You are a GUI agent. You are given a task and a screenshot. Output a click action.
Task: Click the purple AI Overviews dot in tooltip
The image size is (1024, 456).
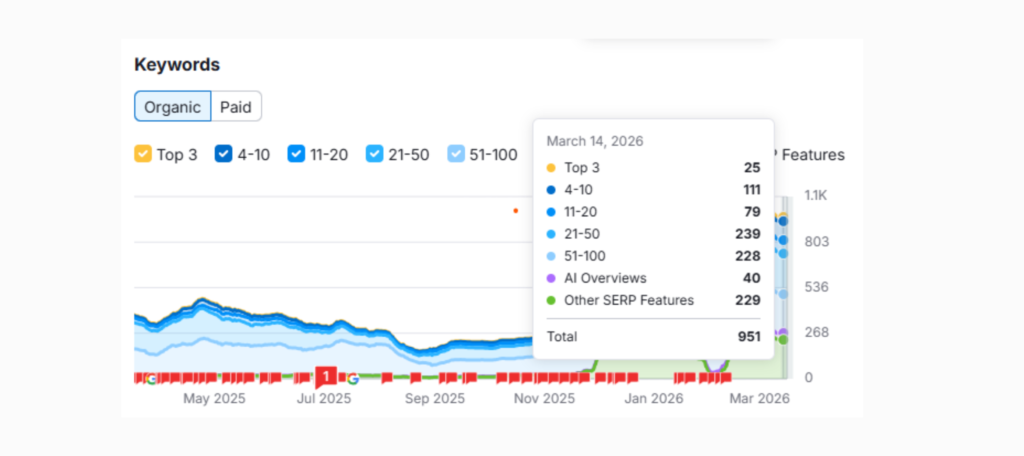(551, 278)
